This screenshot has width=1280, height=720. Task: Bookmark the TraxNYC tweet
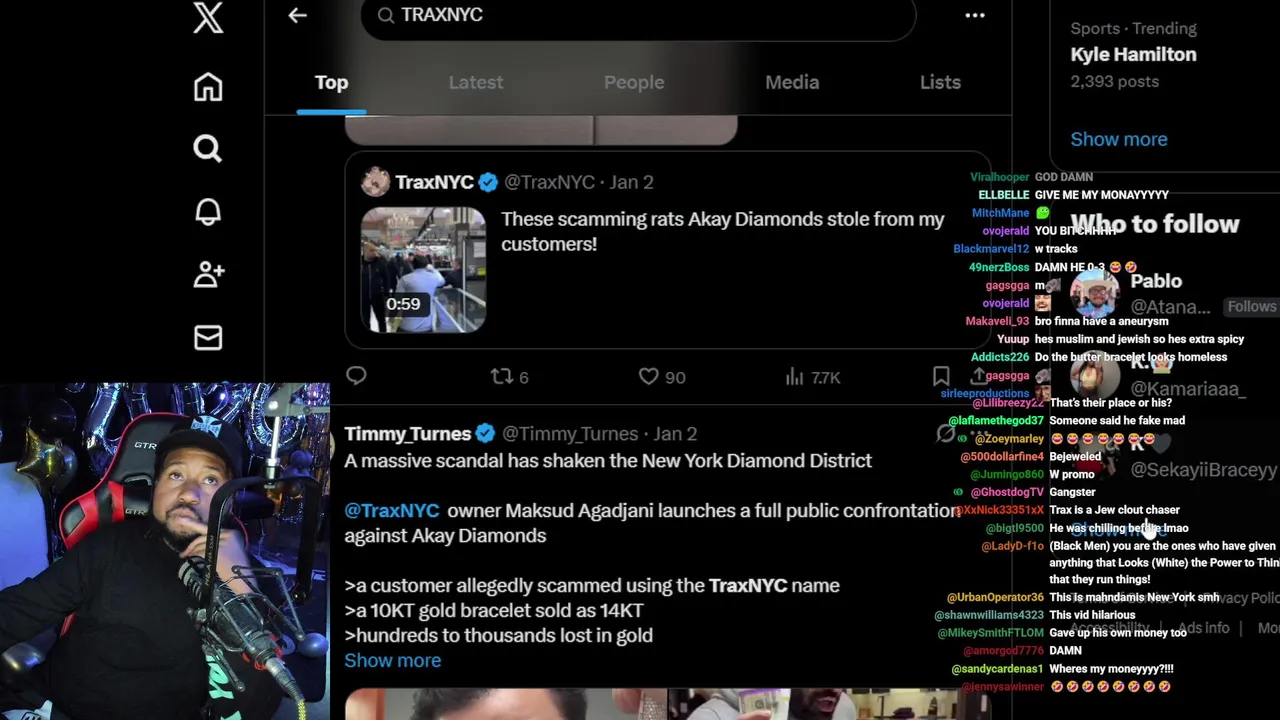click(941, 376)
